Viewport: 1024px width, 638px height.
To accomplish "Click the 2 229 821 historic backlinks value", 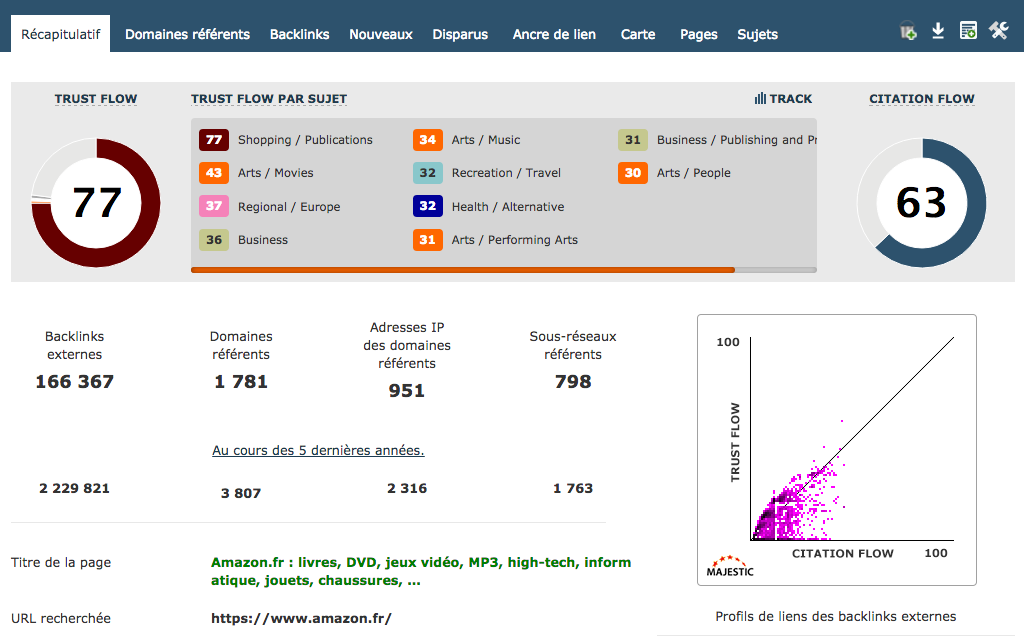I will pos(74,488).
